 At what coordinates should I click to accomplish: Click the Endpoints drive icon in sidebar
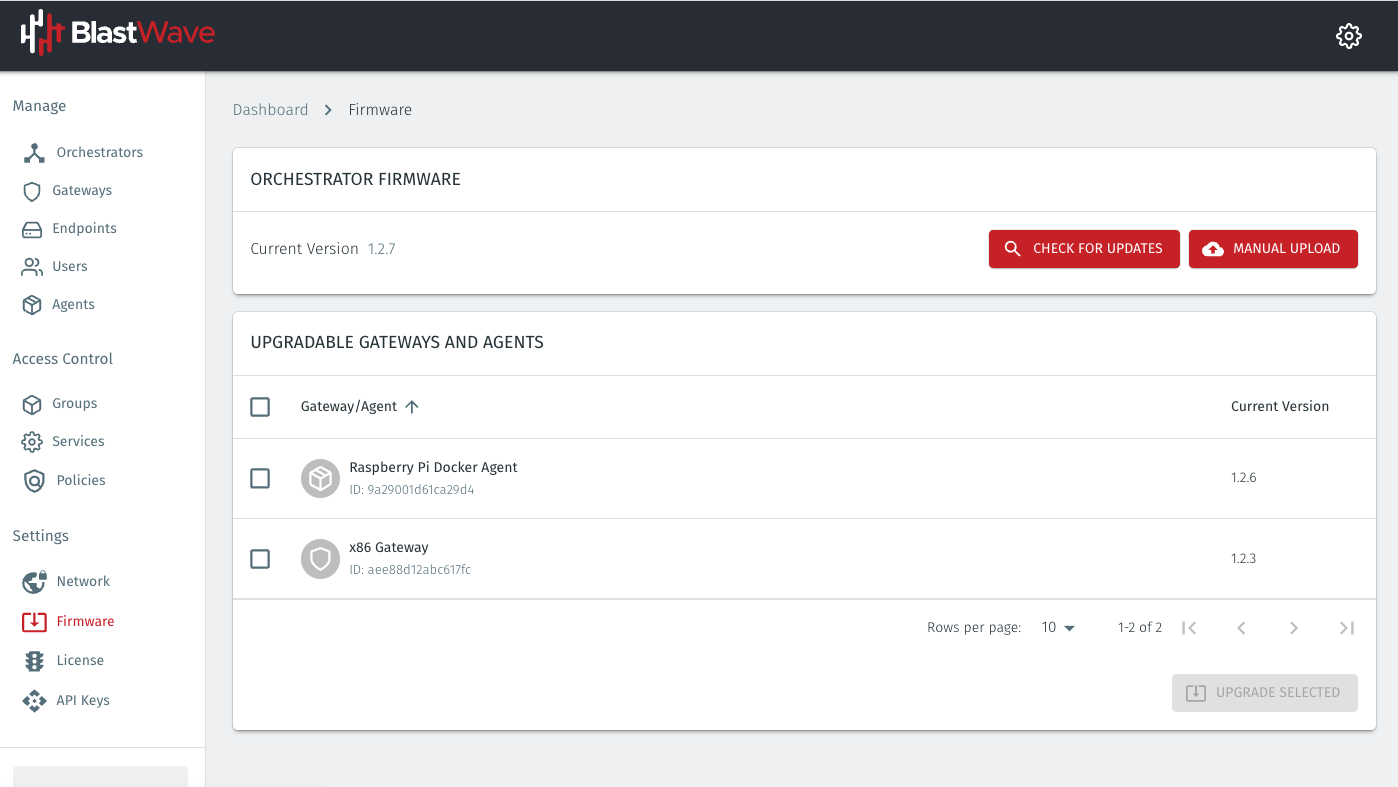click(x=32, y=229)
